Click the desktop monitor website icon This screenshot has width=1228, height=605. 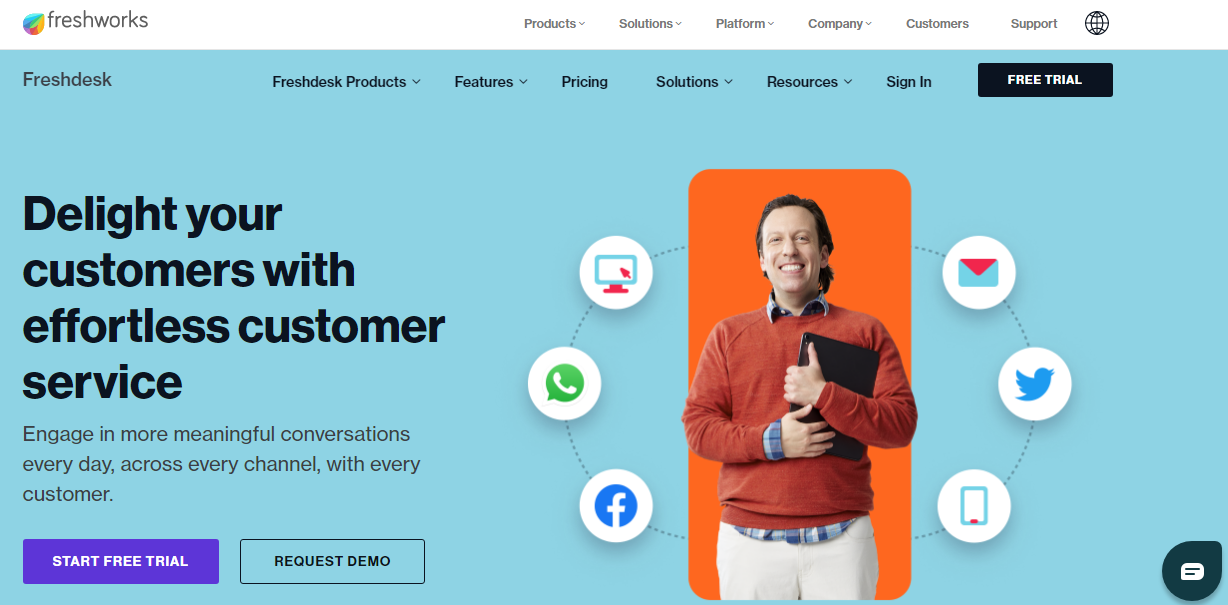(616, 271)
